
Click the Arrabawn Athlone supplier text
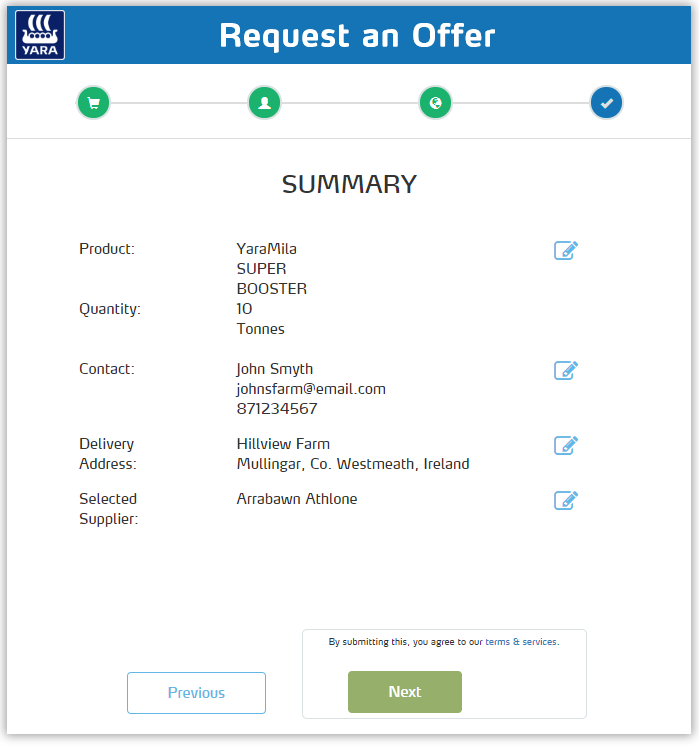(x=297, y=499)
